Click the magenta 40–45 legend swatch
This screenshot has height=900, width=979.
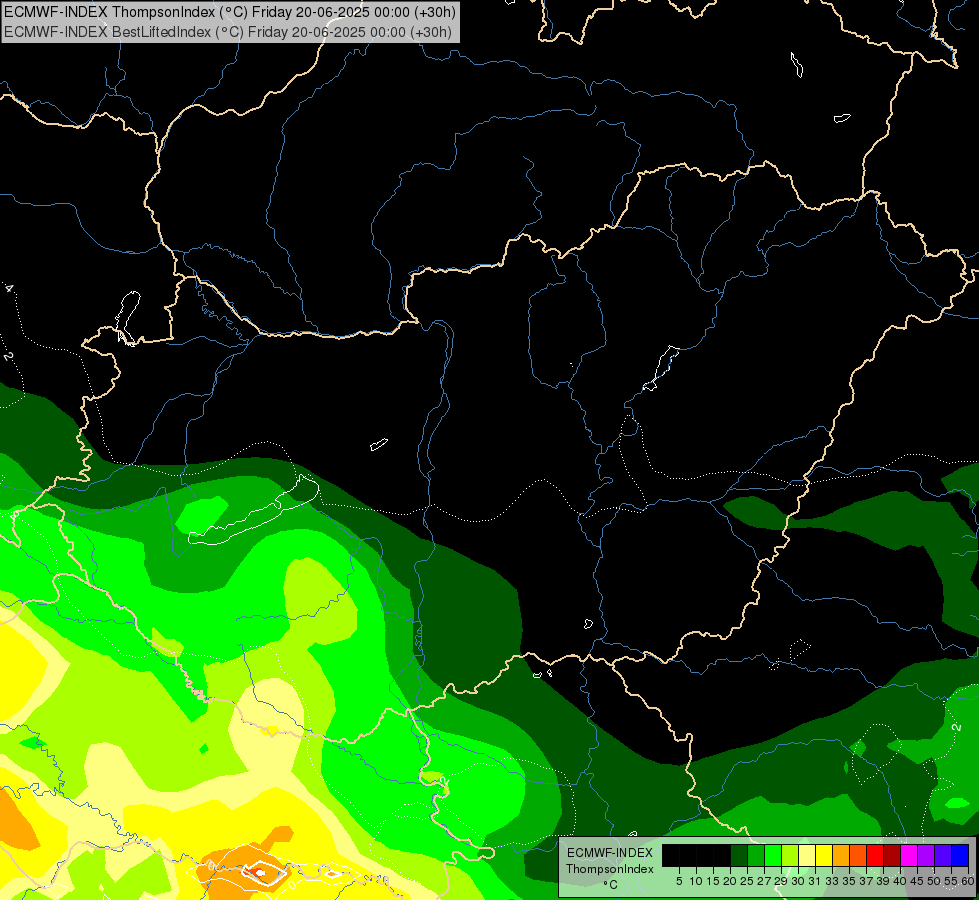(909, 855)
